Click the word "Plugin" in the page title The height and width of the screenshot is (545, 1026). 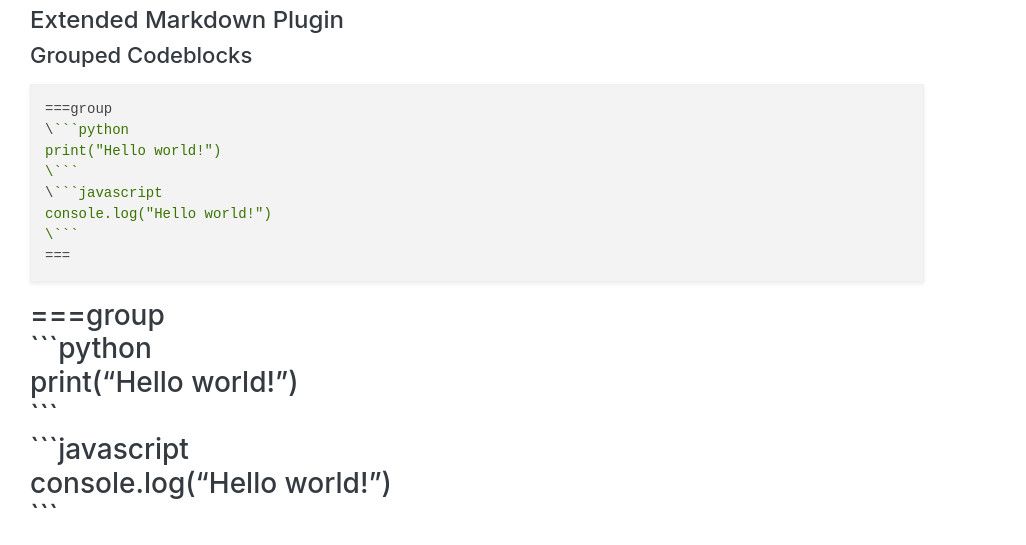(308, 20)
